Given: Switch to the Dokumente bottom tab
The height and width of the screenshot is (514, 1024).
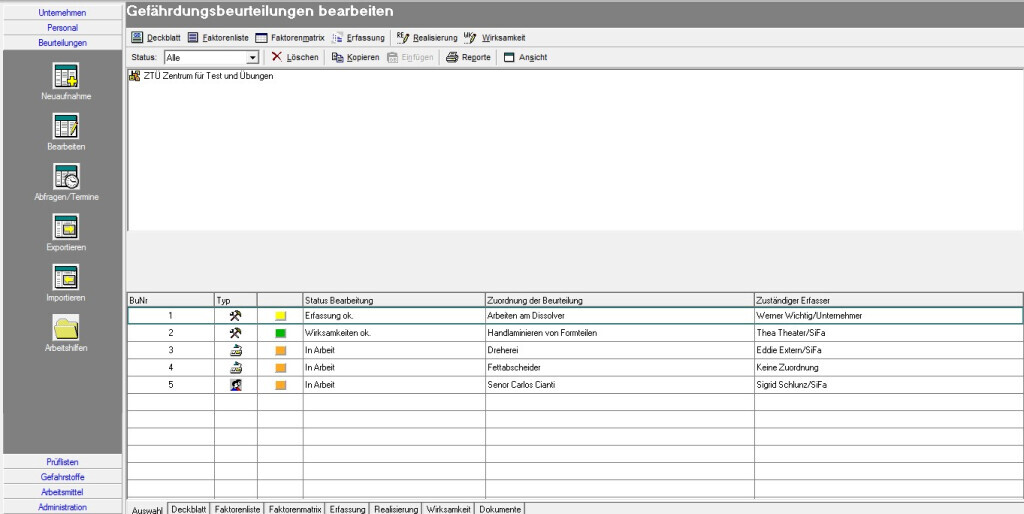Looking at the screenshot, I should pos(500,508).
